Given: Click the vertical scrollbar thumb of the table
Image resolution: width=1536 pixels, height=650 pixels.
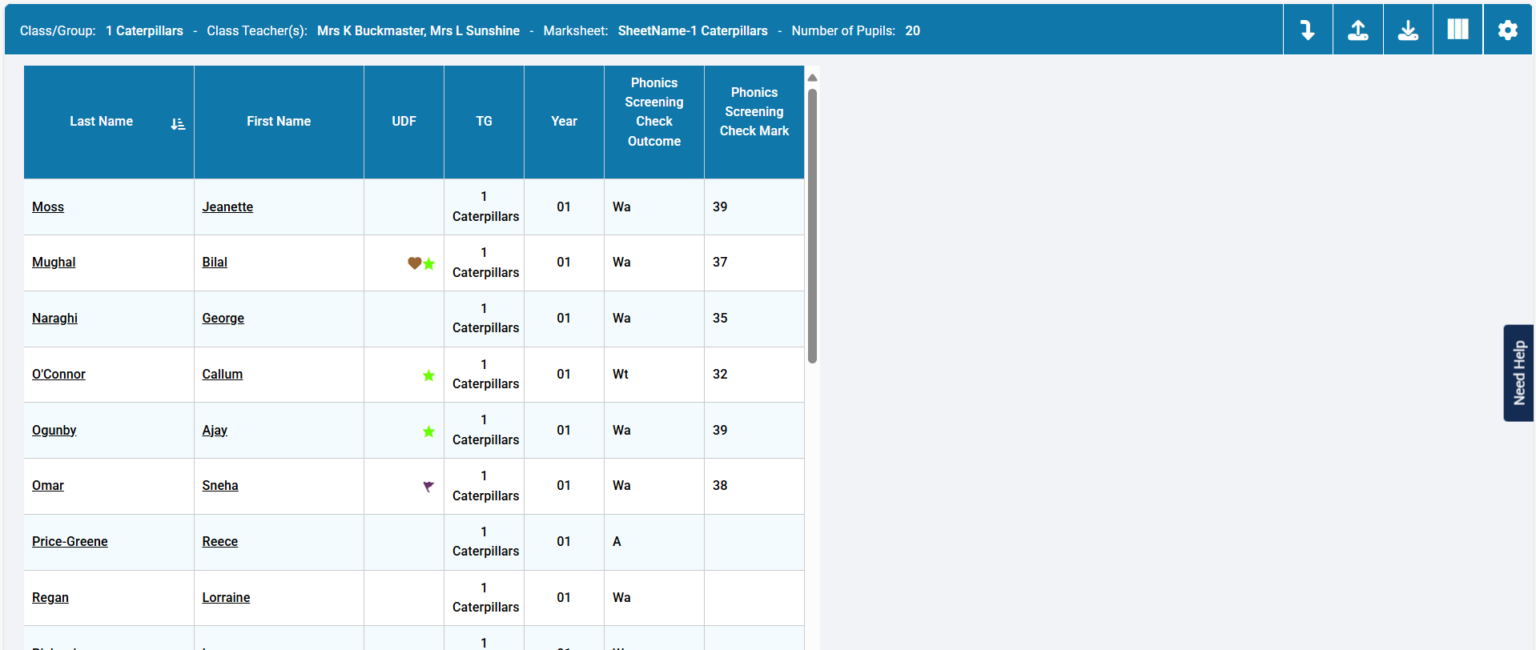Looking at the screenshot, I should 812,225.
